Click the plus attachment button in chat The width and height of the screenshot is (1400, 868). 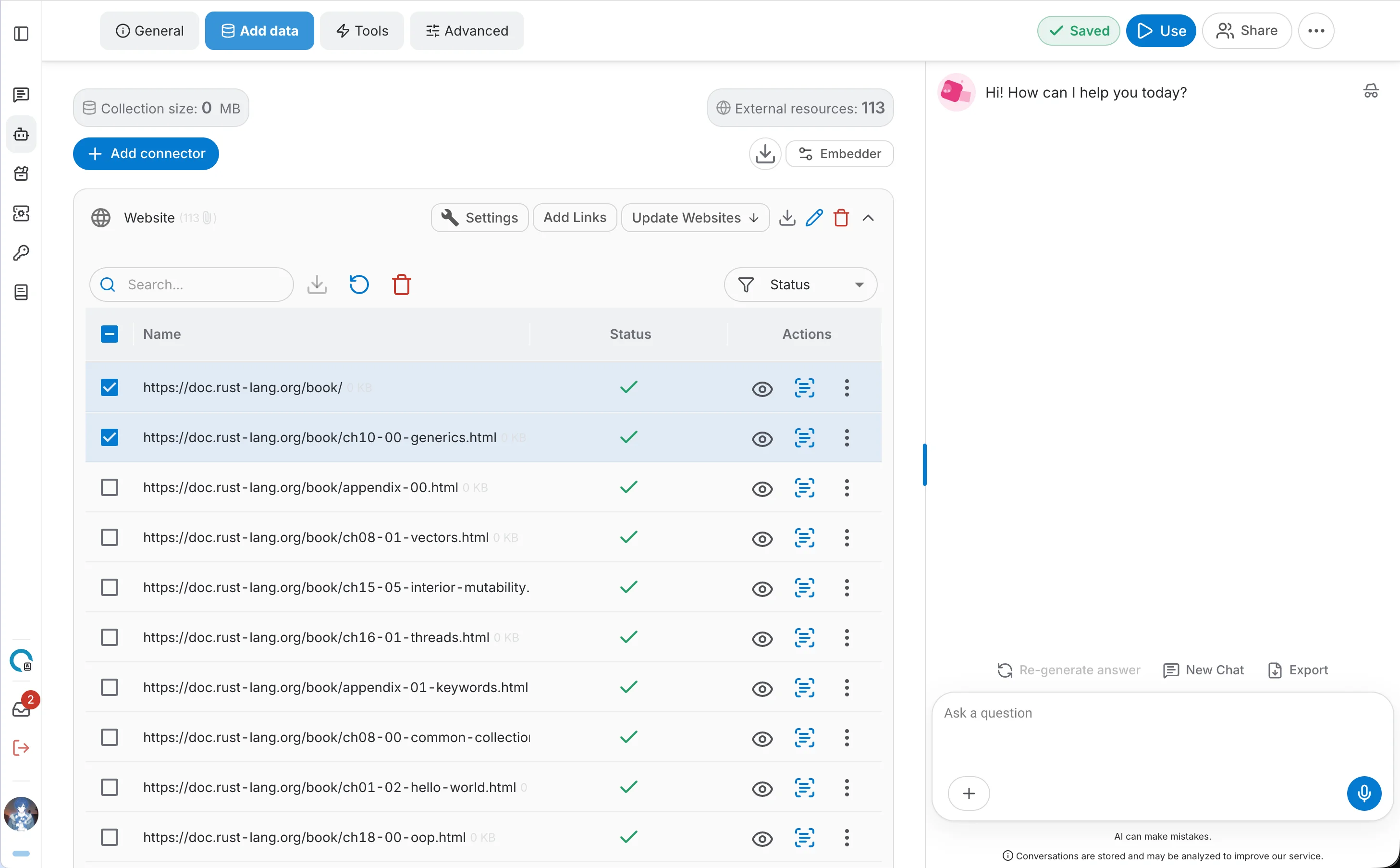[x=969, y=794]
